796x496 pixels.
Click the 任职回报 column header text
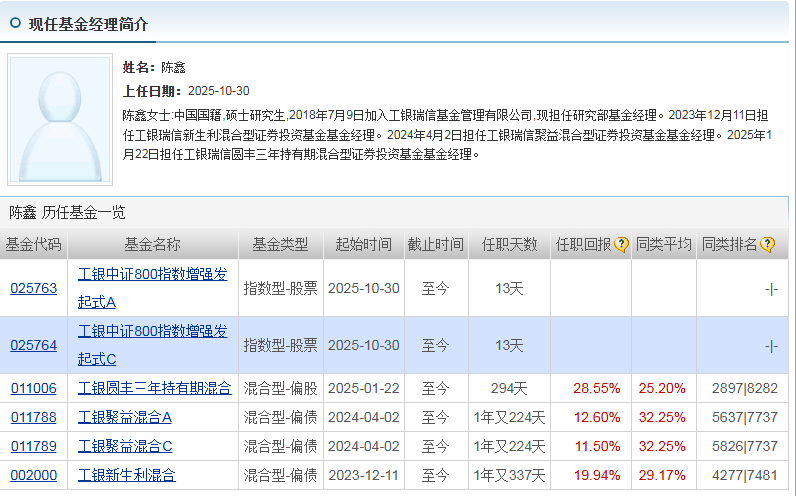coord(584,245)
